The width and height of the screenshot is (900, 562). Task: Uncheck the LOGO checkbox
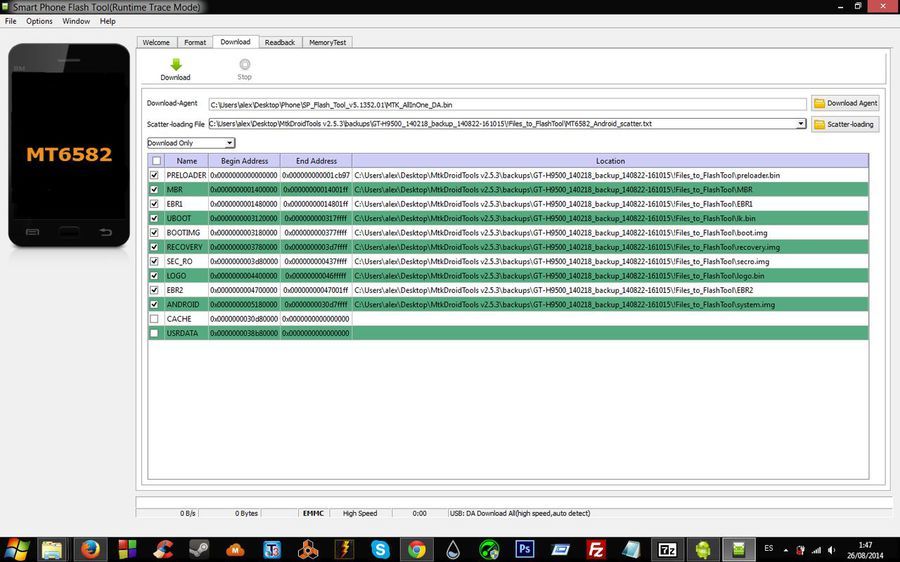[154, 276]
